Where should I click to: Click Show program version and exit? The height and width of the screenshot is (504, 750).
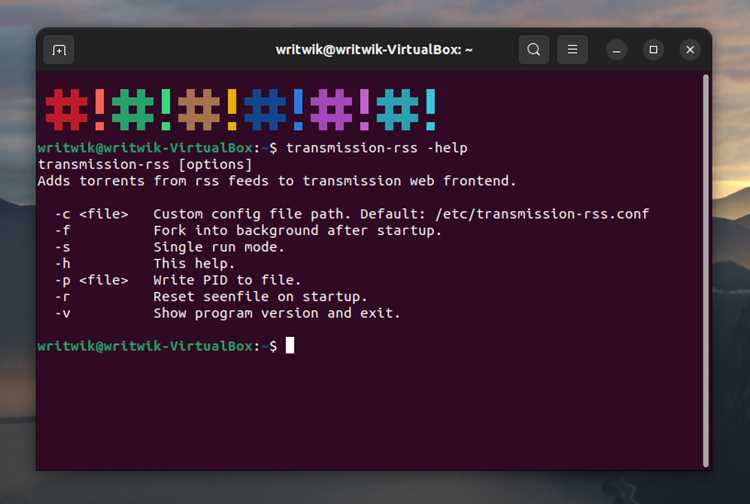276,313
